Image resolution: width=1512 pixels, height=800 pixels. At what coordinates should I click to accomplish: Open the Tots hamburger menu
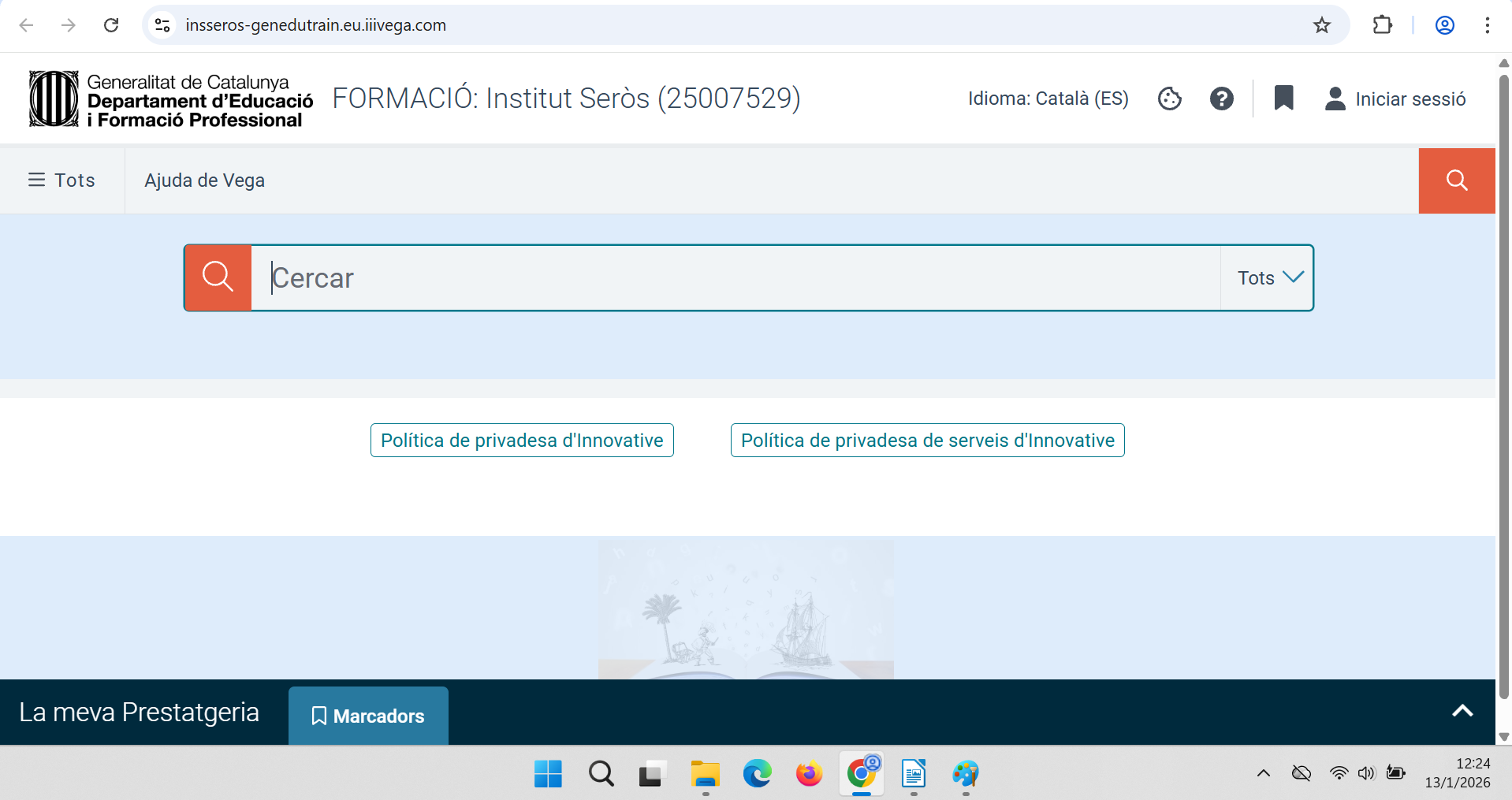[x=61, y=180]
